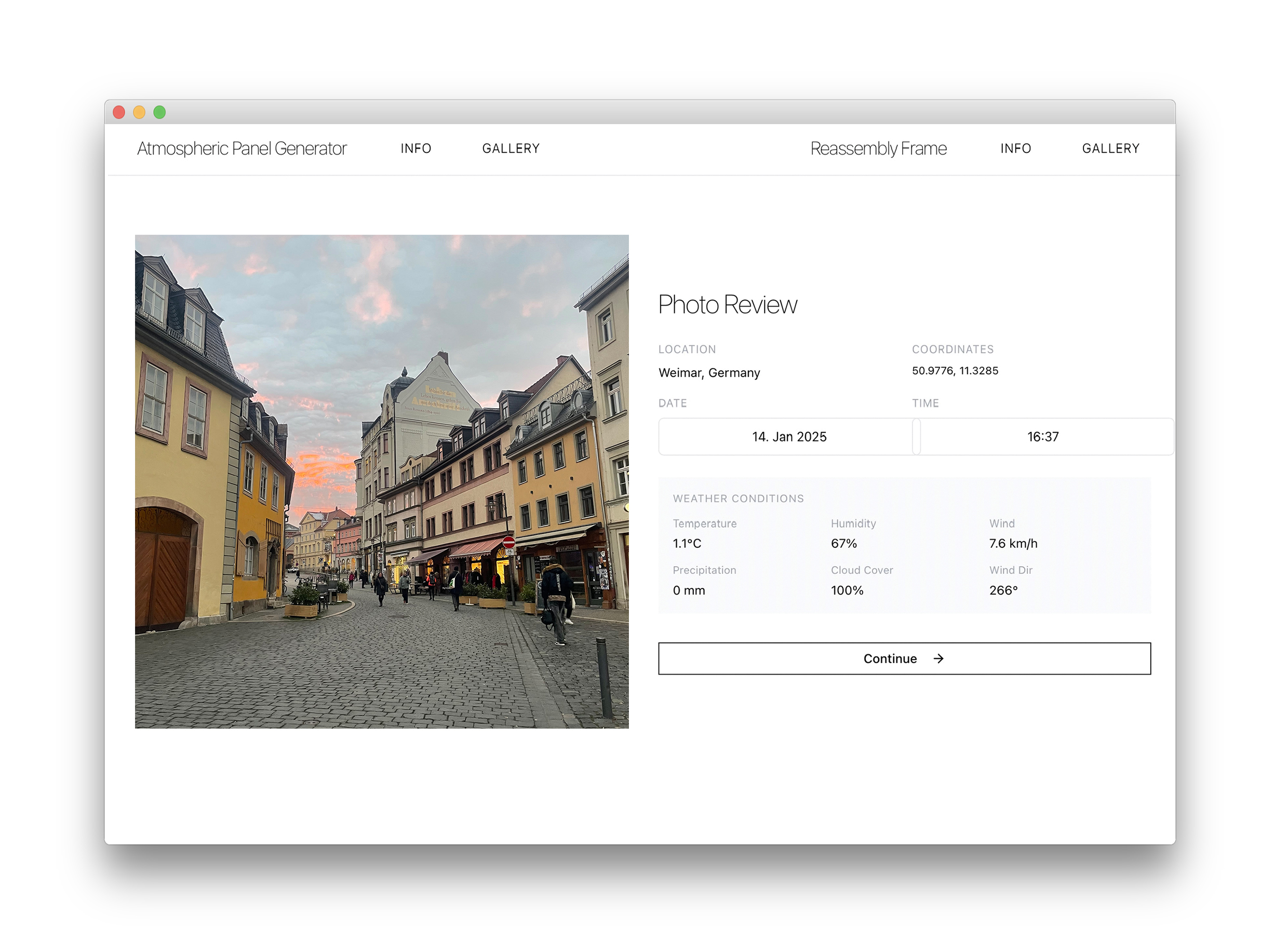Viewport: 1288px width, 926px height.
Task: Click the 1.1°C temperature value
Action: (x=687, y=543)
